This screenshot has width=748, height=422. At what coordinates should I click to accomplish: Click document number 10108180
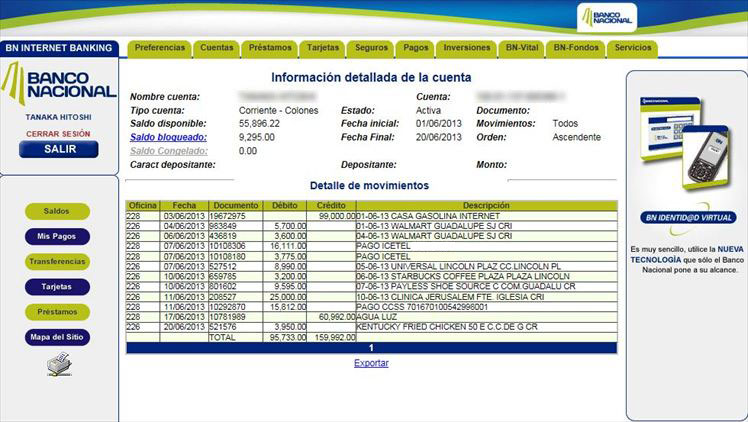(227, 257)
